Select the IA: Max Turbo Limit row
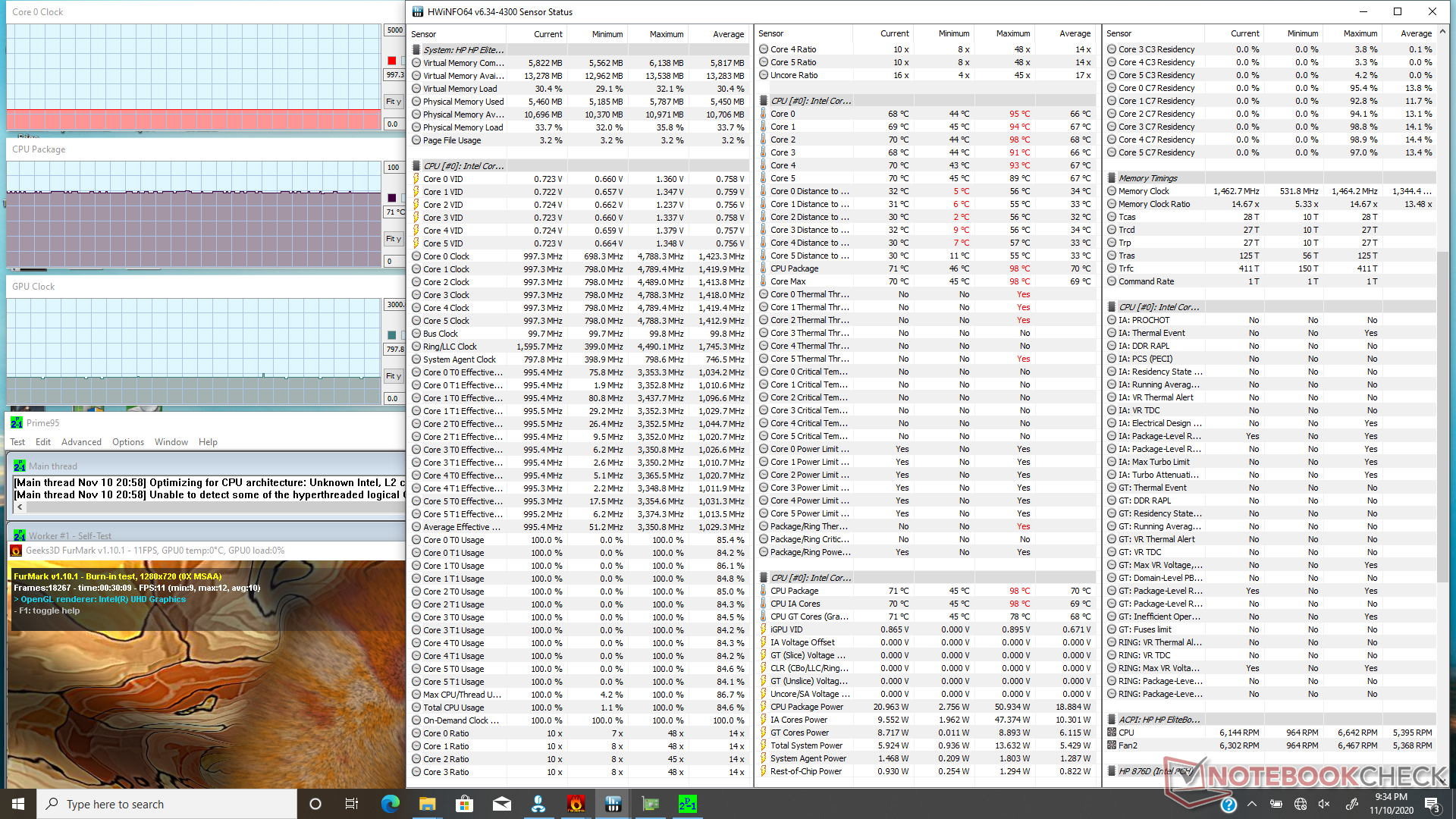Viewport: 1456px width, 819px height. pos(1271,462)
